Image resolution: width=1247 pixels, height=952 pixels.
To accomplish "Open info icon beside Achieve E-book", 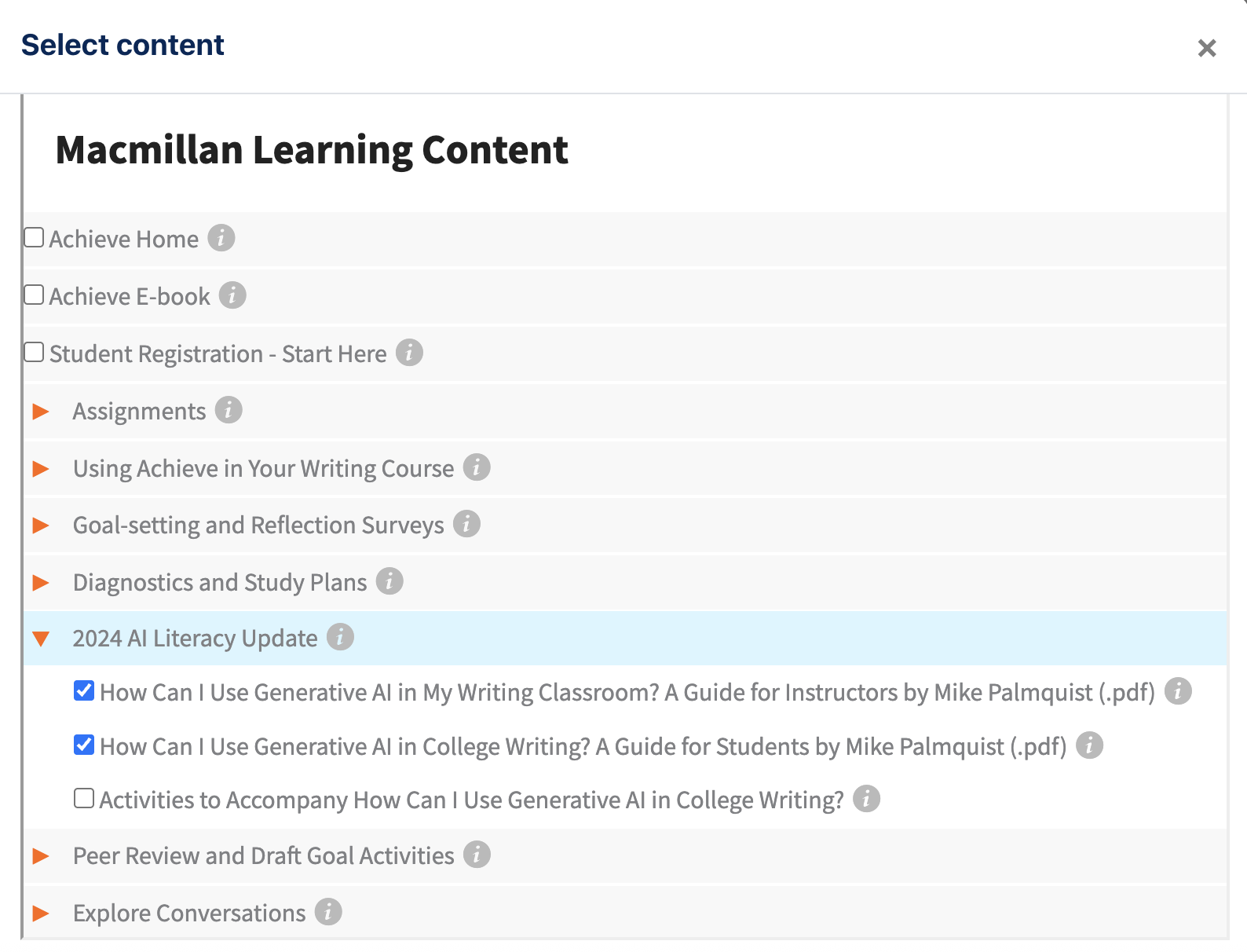I will coord(232,295).
